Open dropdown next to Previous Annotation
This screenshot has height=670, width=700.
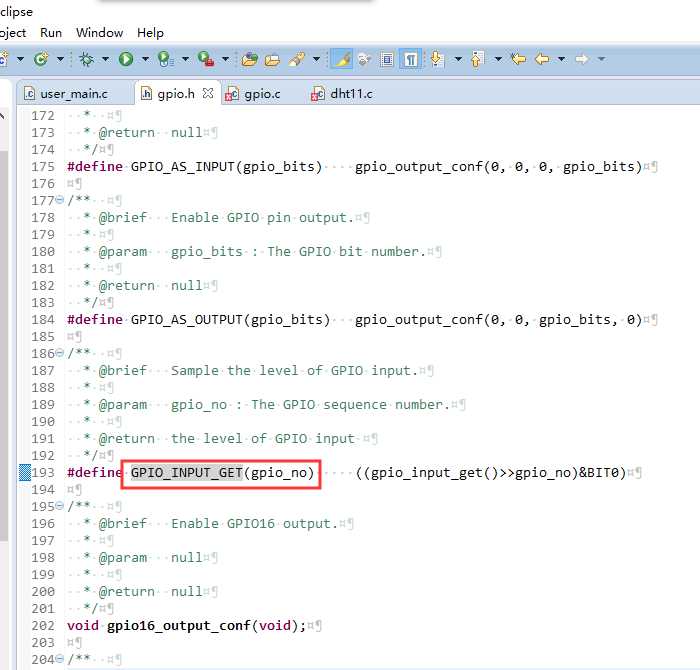[498, 59]
